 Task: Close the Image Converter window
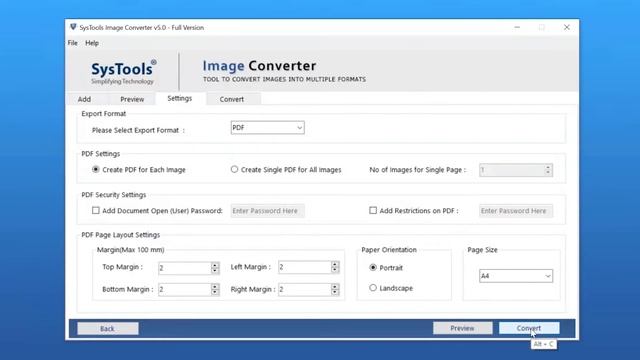(567, 27)
